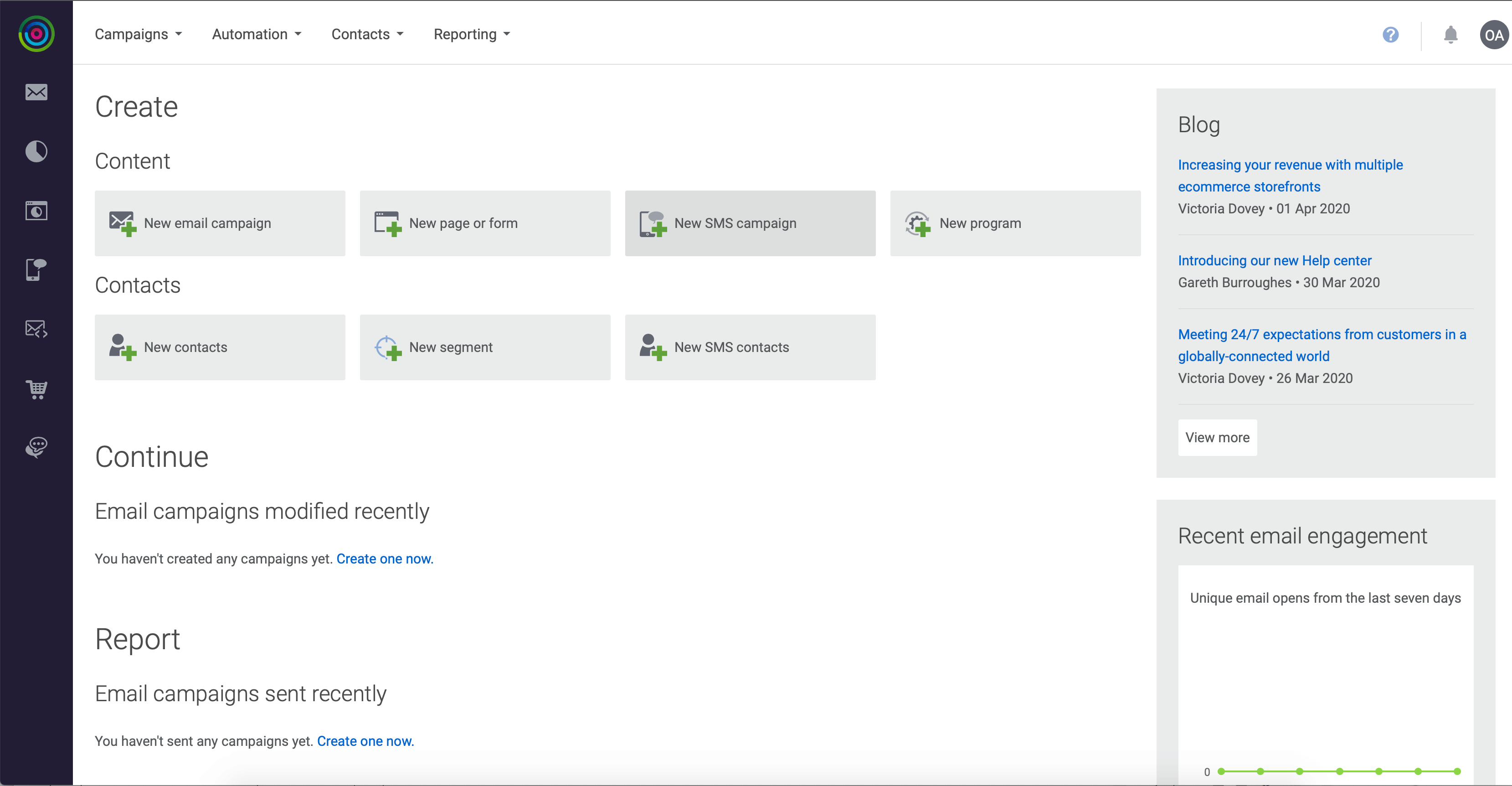
Task: Click Create one now under campaigns modified recently
Action: [385, 558]
